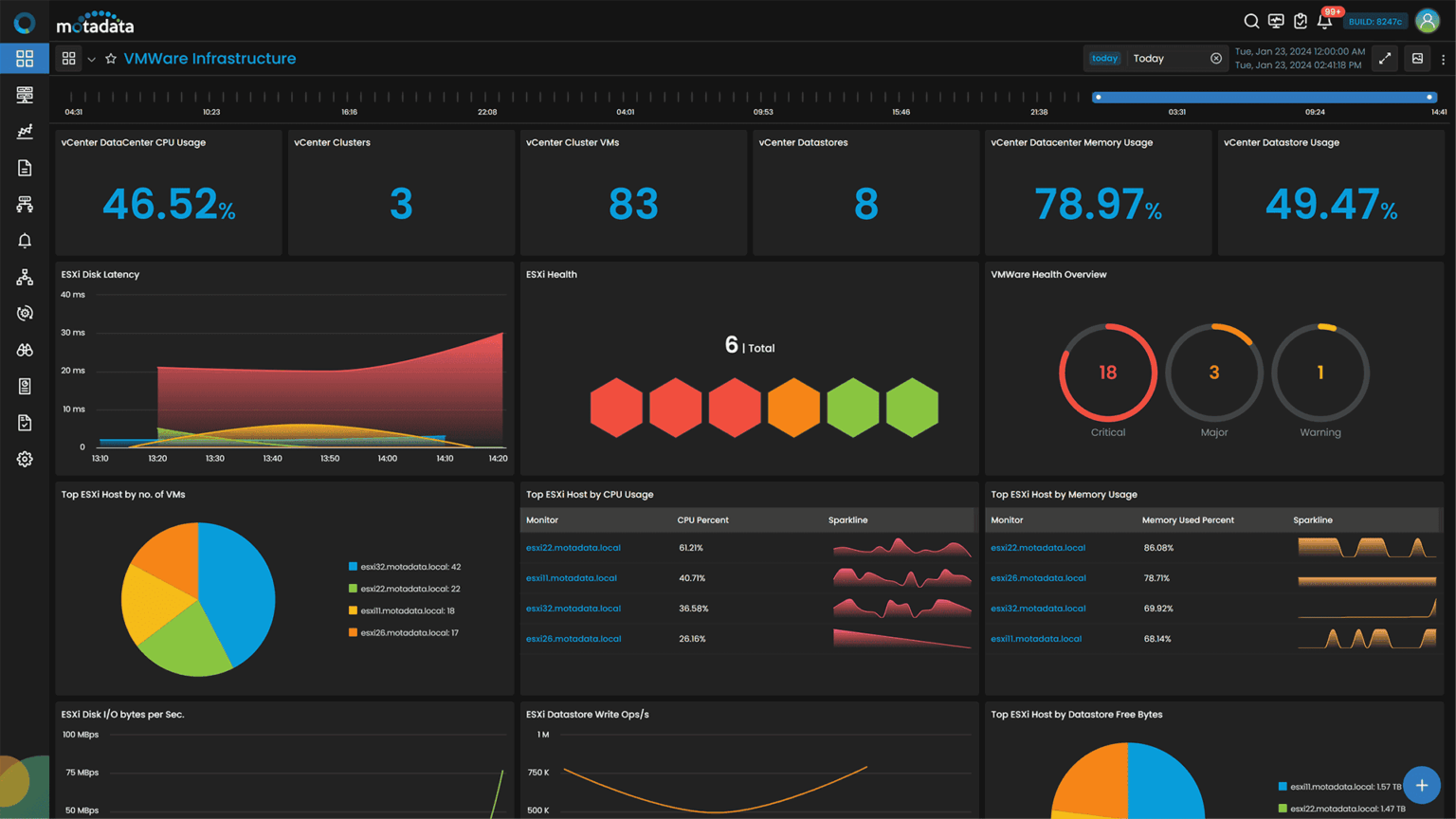1456x819 pixels.
Task: Click the timeline range left handle
Action: click(1098, 97)
